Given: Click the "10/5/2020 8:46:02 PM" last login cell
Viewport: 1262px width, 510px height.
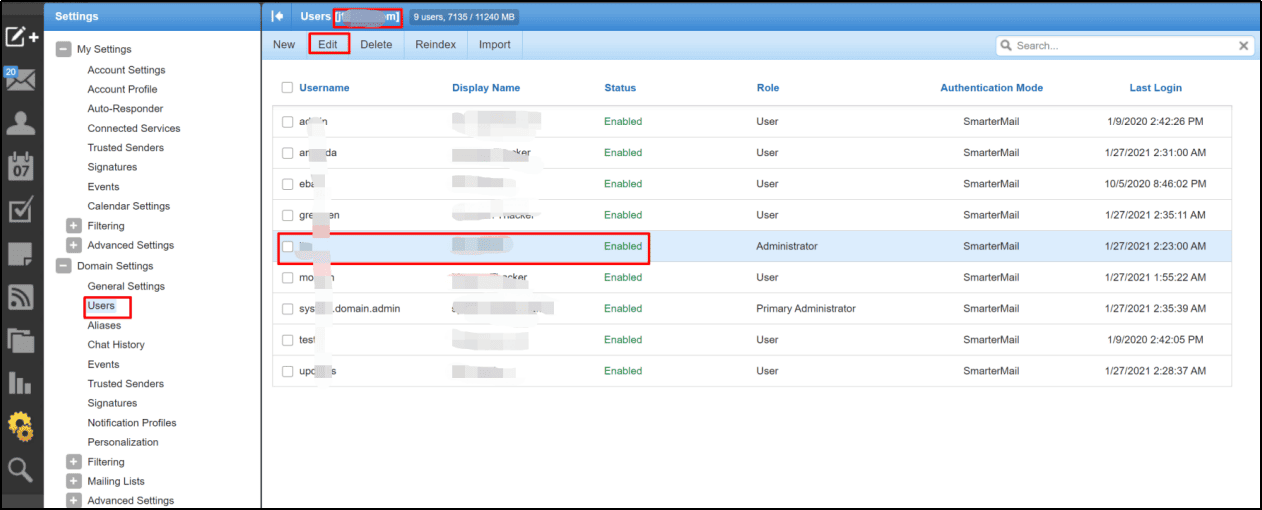Looking at the screenshot, I should pos(1155,184).
